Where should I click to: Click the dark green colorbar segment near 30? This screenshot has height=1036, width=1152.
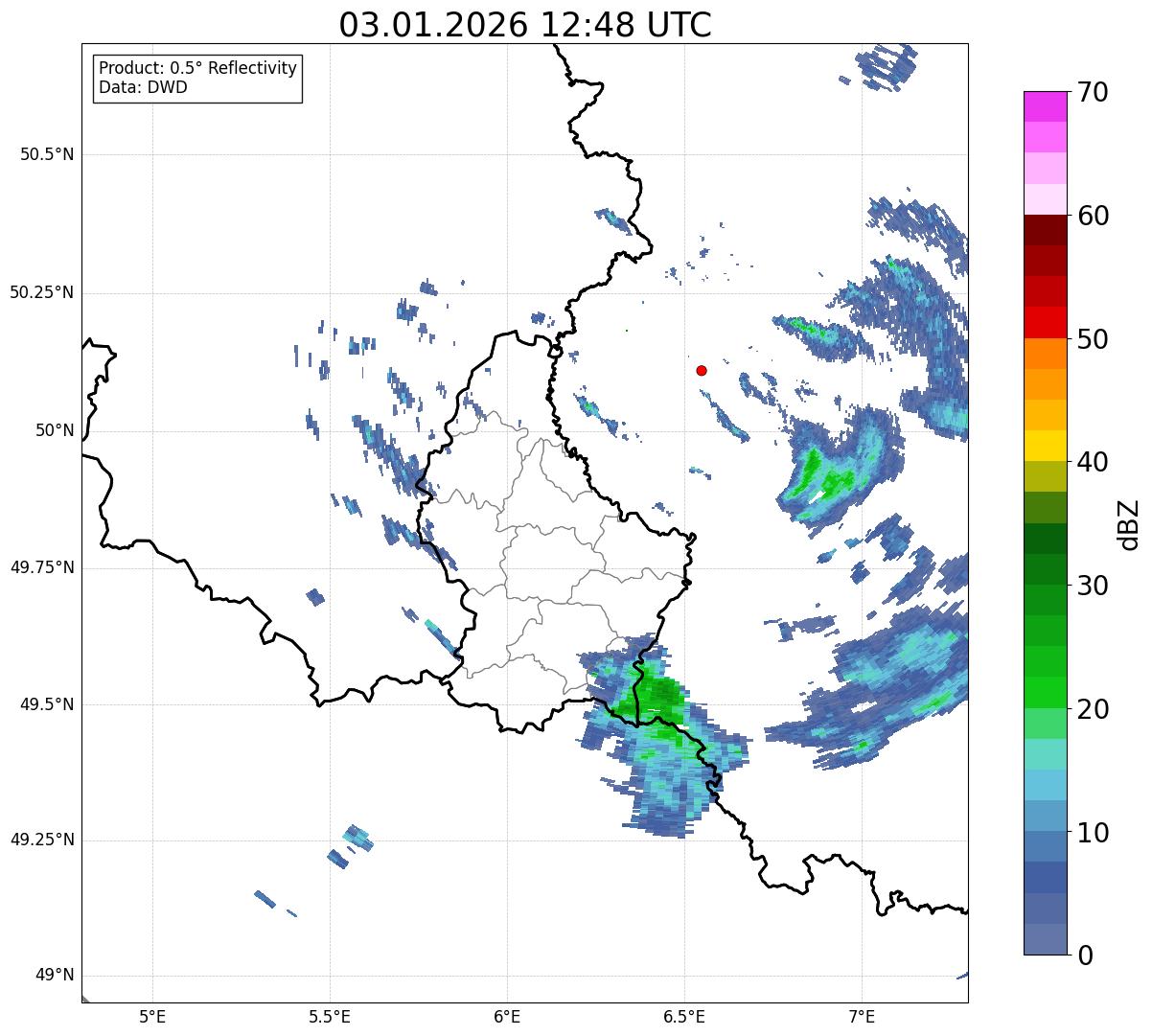[x=1045, y=569]
